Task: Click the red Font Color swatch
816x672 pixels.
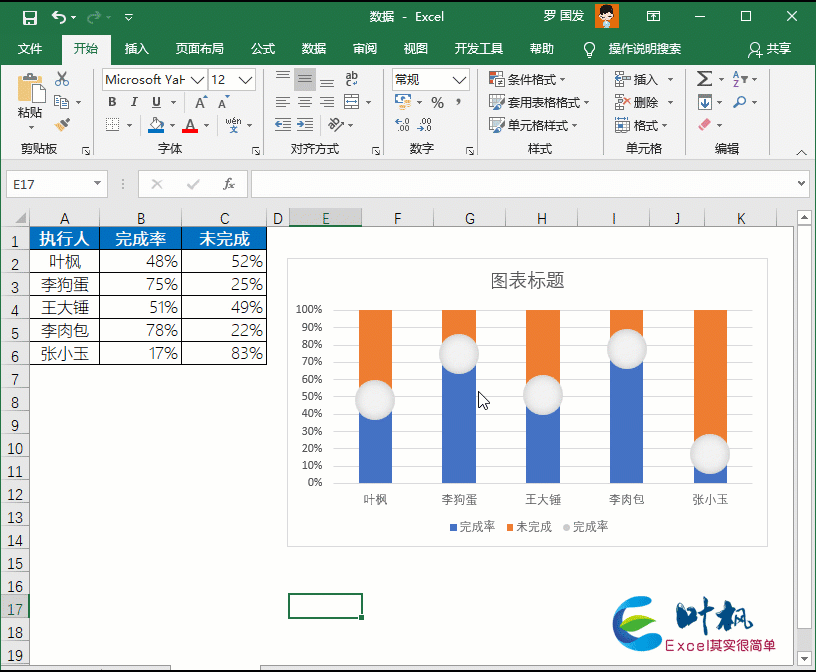Action: 190,126
